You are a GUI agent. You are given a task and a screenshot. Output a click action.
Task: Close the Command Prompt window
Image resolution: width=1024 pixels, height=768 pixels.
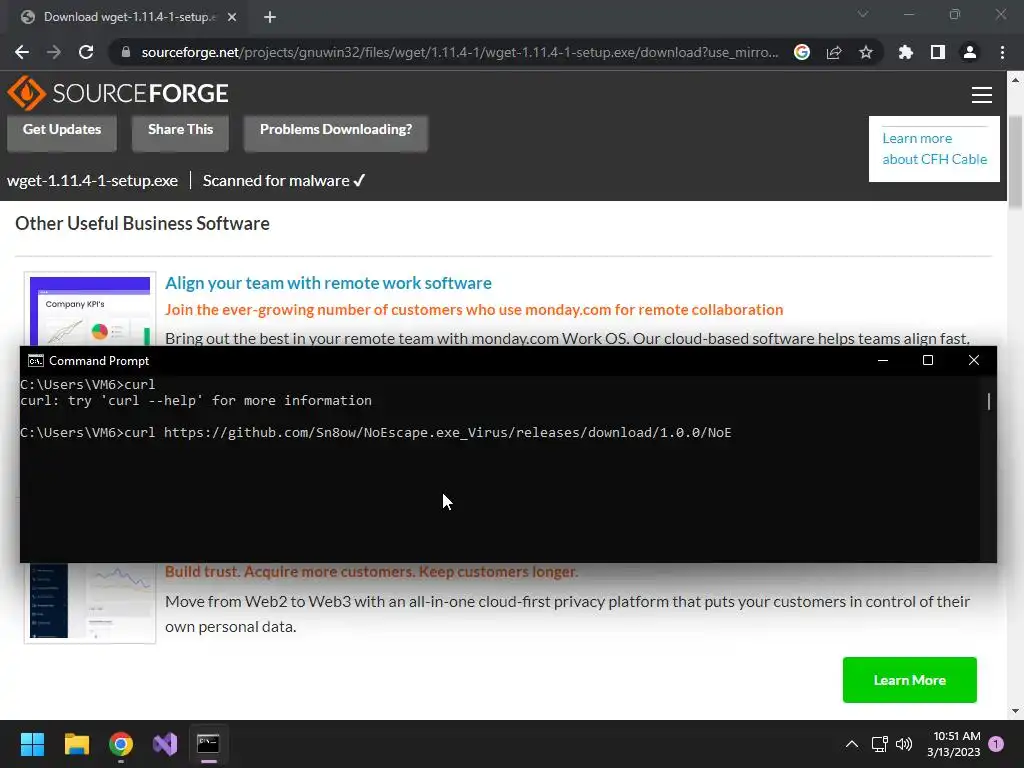pyautogui.click(x=974, y=360)
